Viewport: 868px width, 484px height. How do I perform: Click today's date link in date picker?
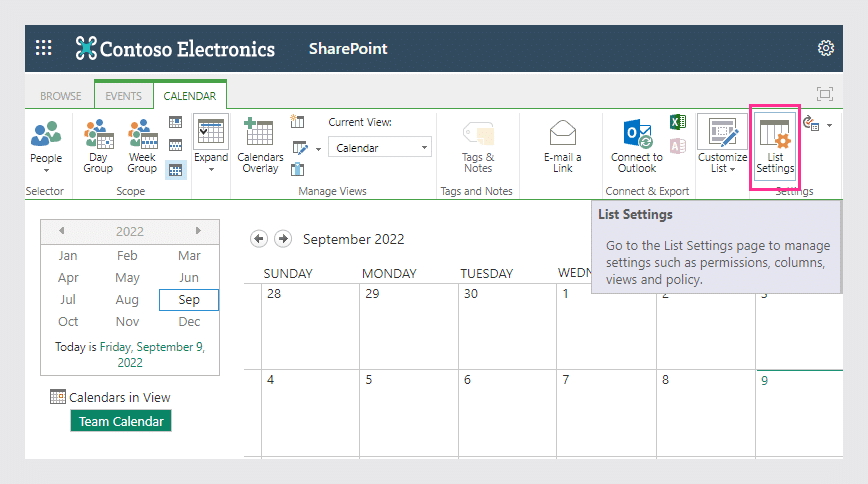[152, 354]
